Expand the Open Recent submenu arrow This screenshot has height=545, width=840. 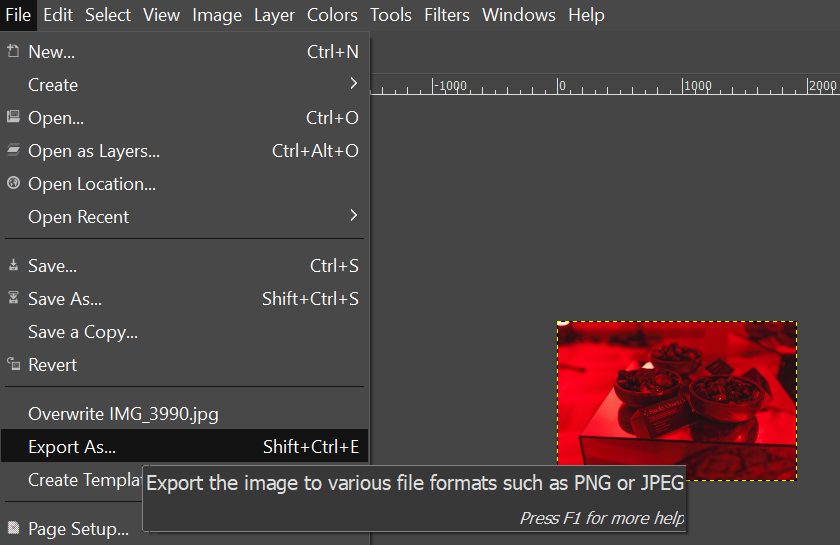[x=353, y=216]
